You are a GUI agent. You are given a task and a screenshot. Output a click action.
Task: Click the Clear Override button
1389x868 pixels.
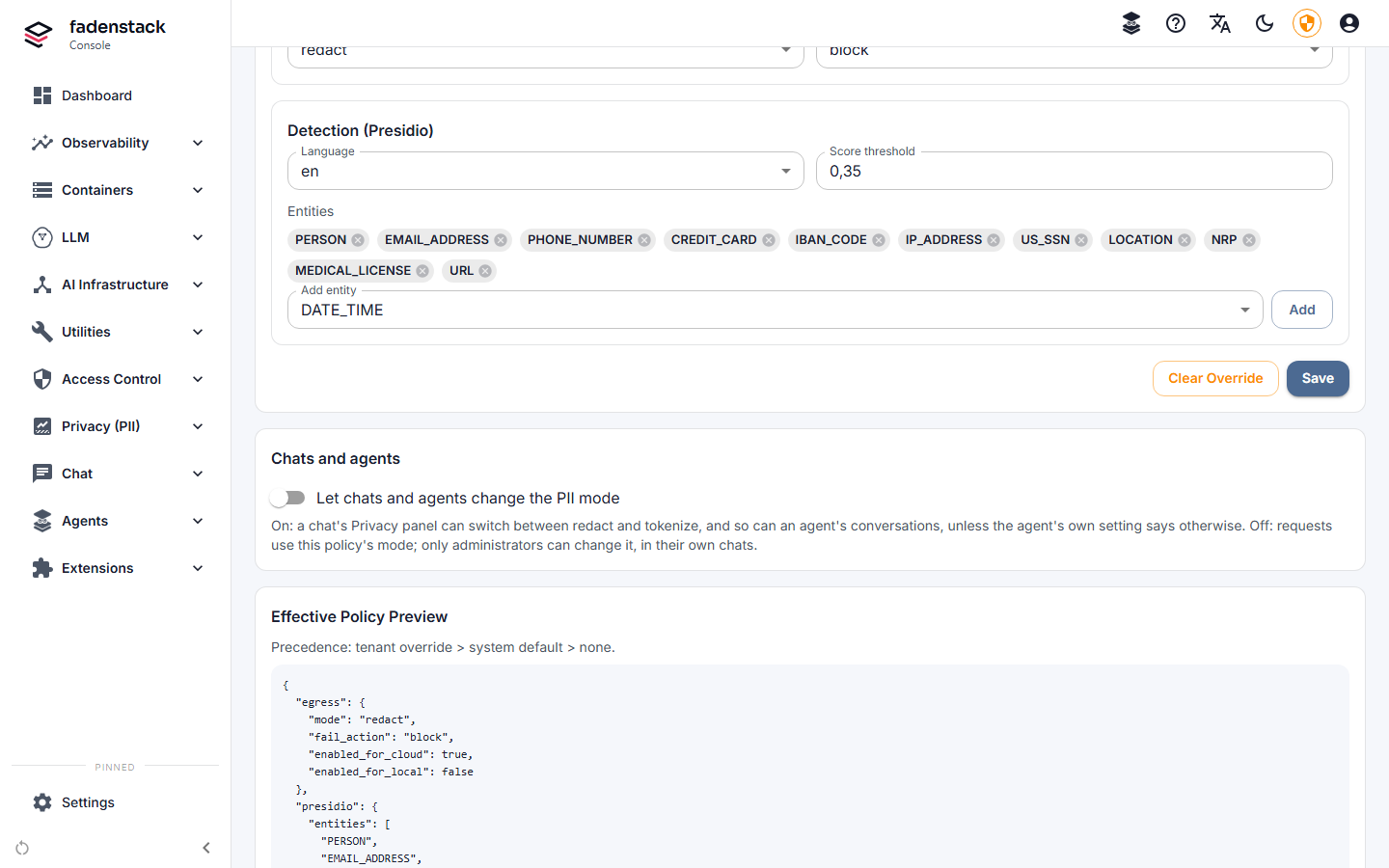click(x=1215, y=378)
